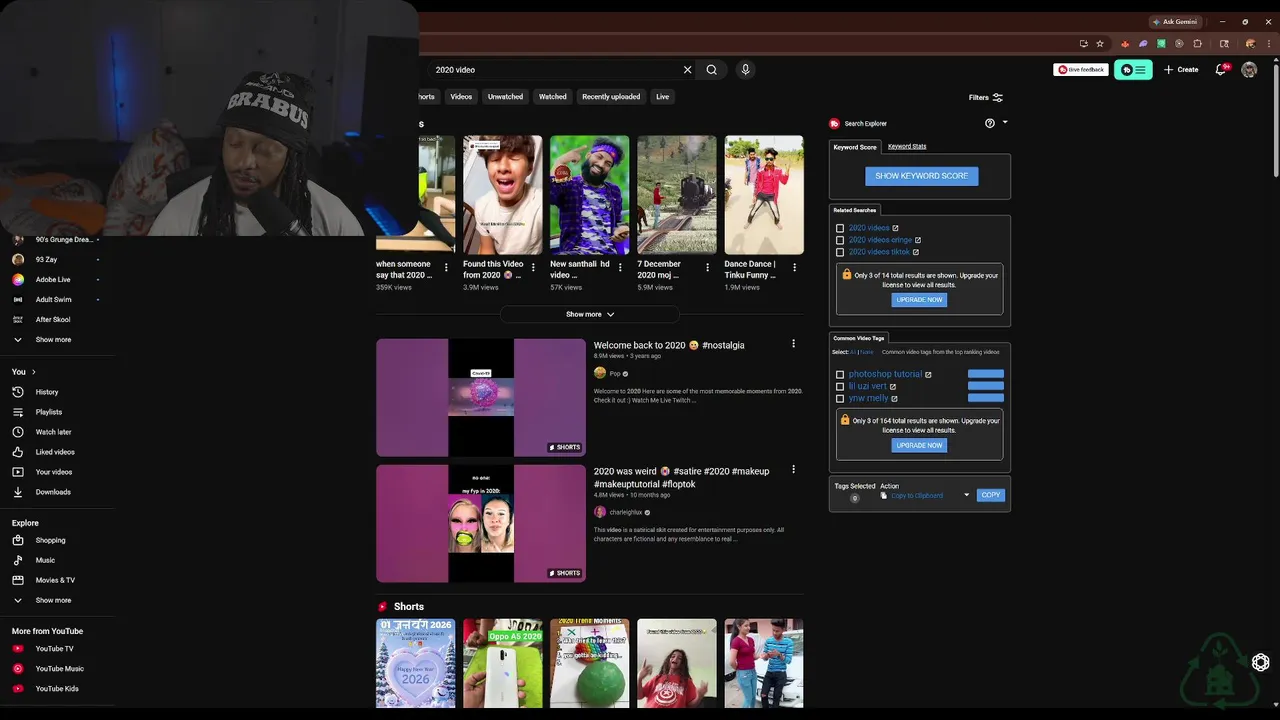Open the TubeBuddy menu in the header

pos(1133,70)
